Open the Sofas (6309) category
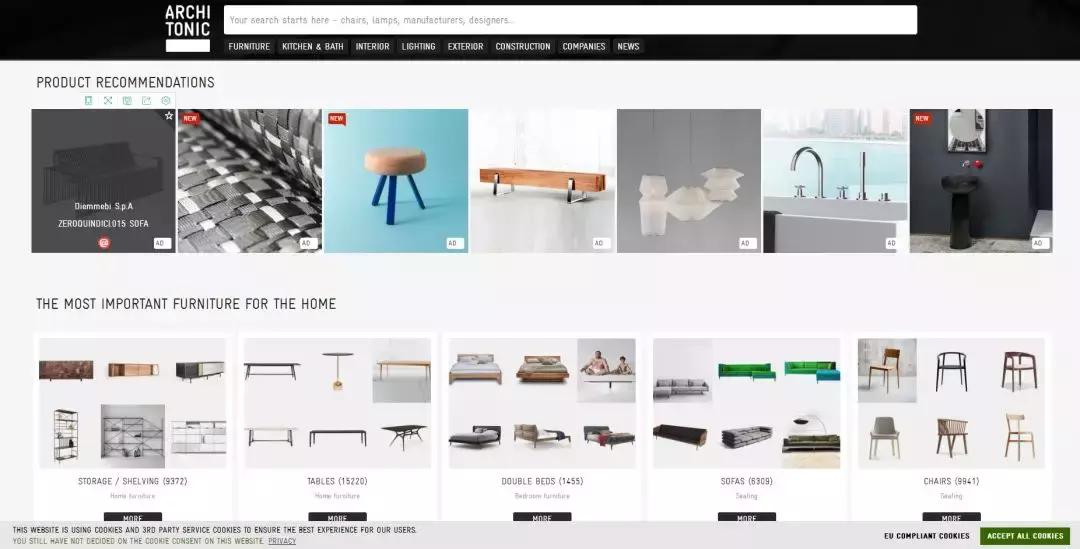Image resolution: width=1080 pixels, height=549 pixels. [x=746, y=481]
